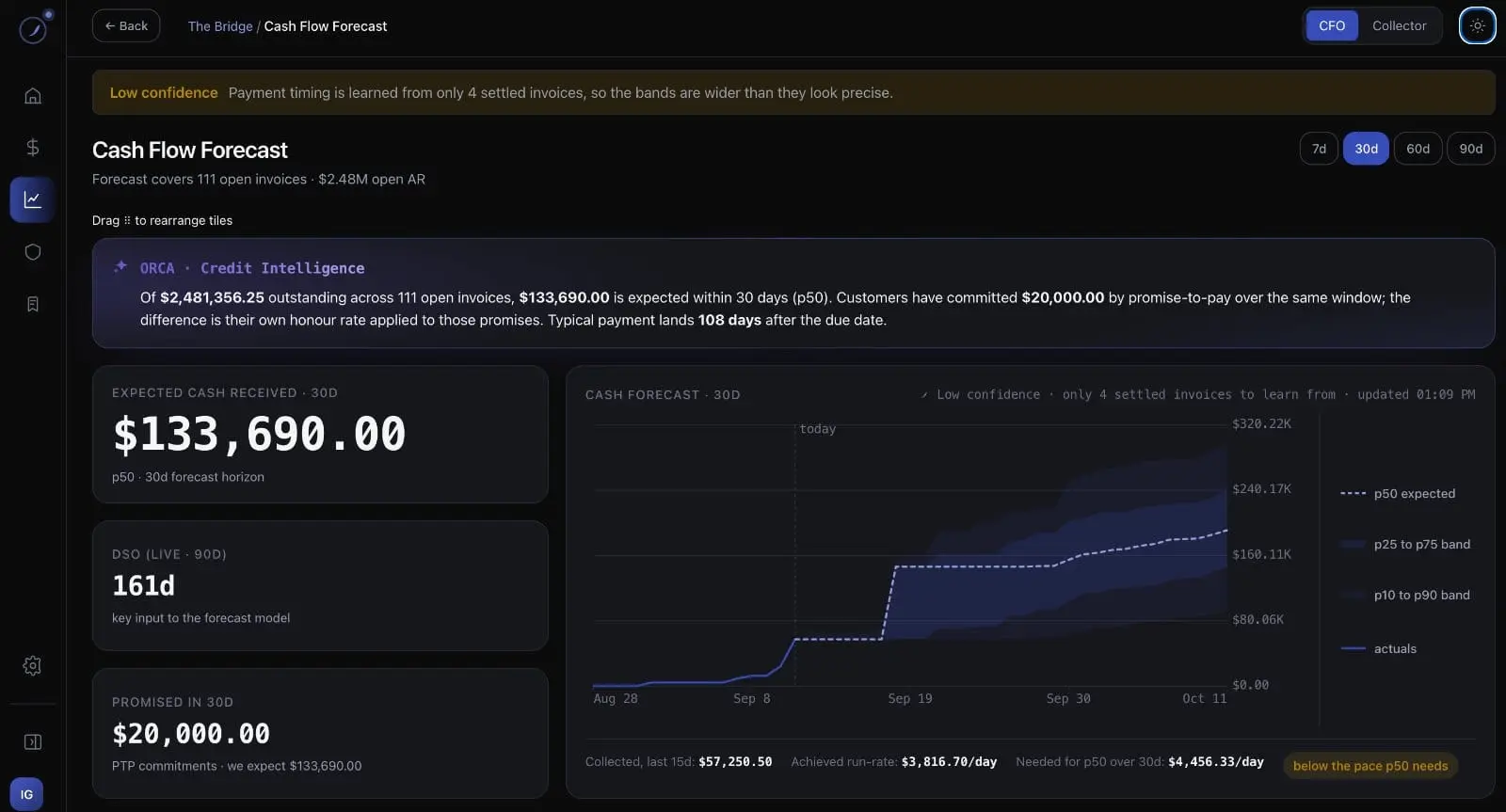
Task: Click the $133,690.00 expected cash value
Action: (x=259, y=434)
